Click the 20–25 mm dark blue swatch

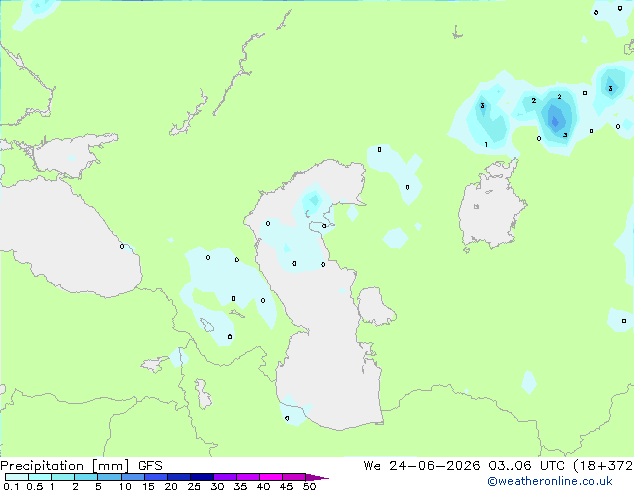[178, 477]
